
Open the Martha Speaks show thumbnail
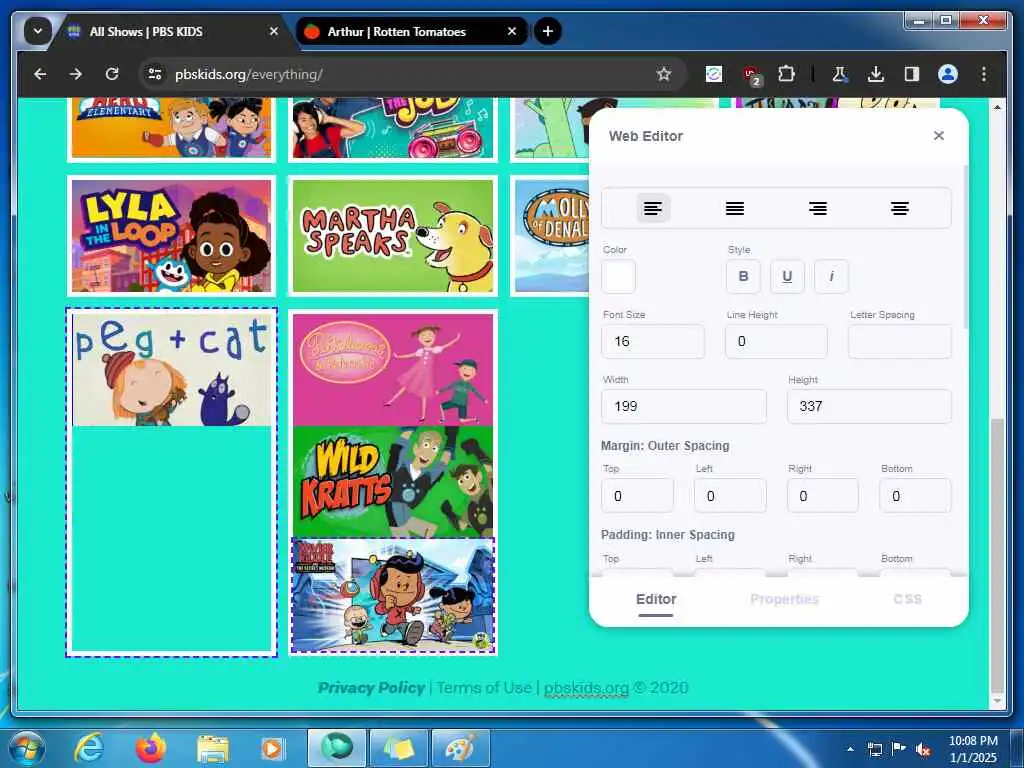click(392, 236)
